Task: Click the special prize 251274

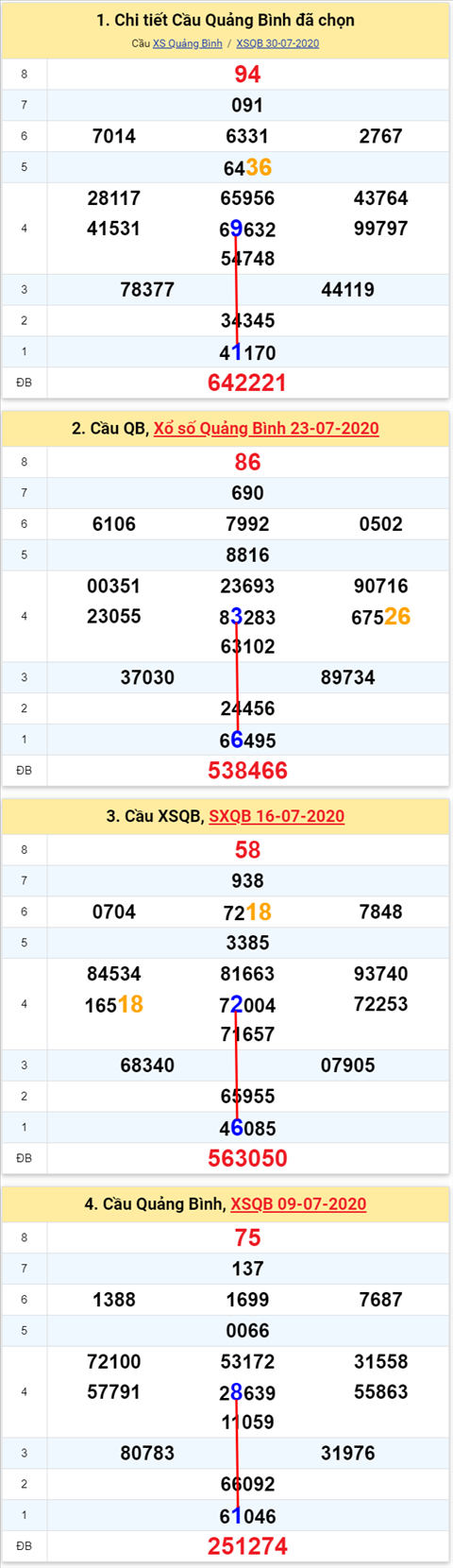Action: pos(247,1546)
